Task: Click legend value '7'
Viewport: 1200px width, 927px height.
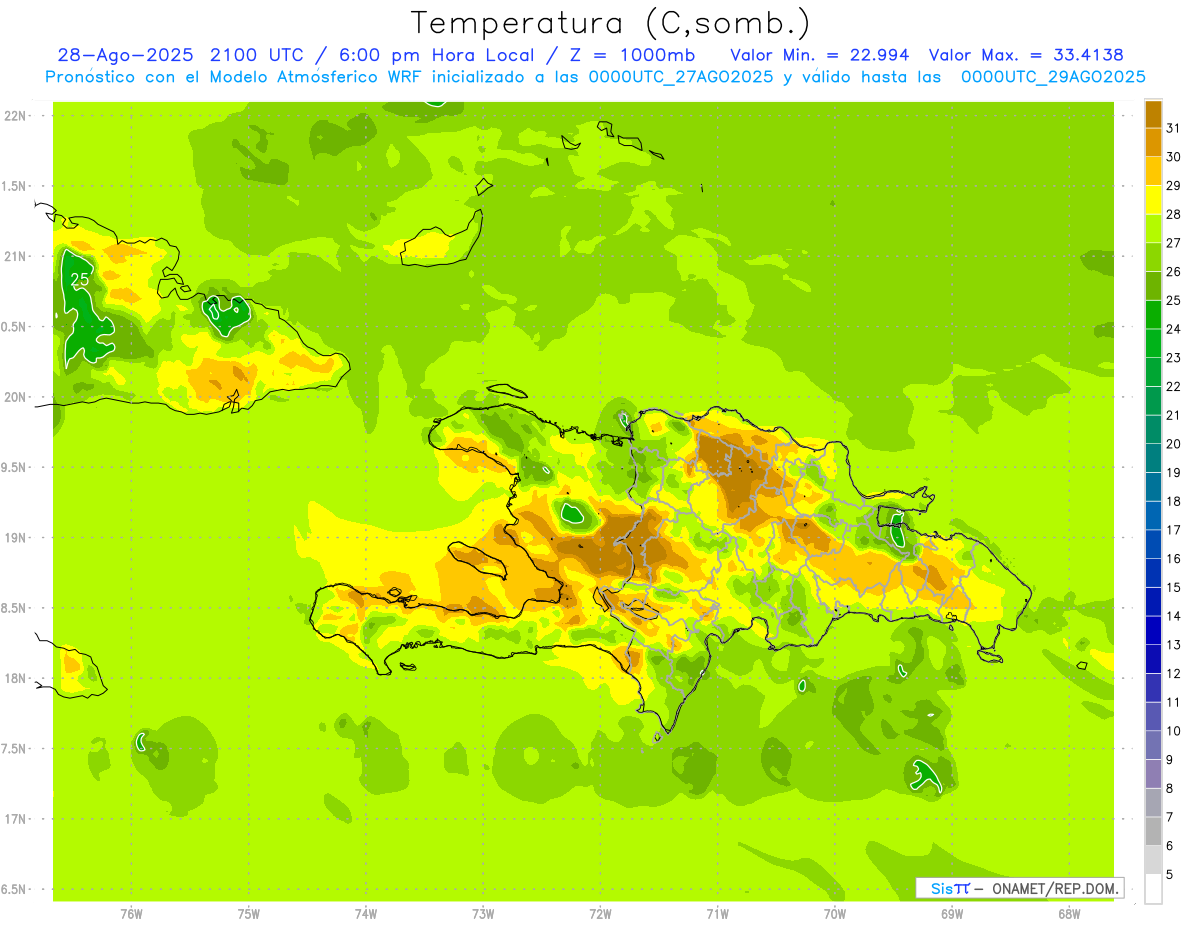Action: click(1170, 817)
